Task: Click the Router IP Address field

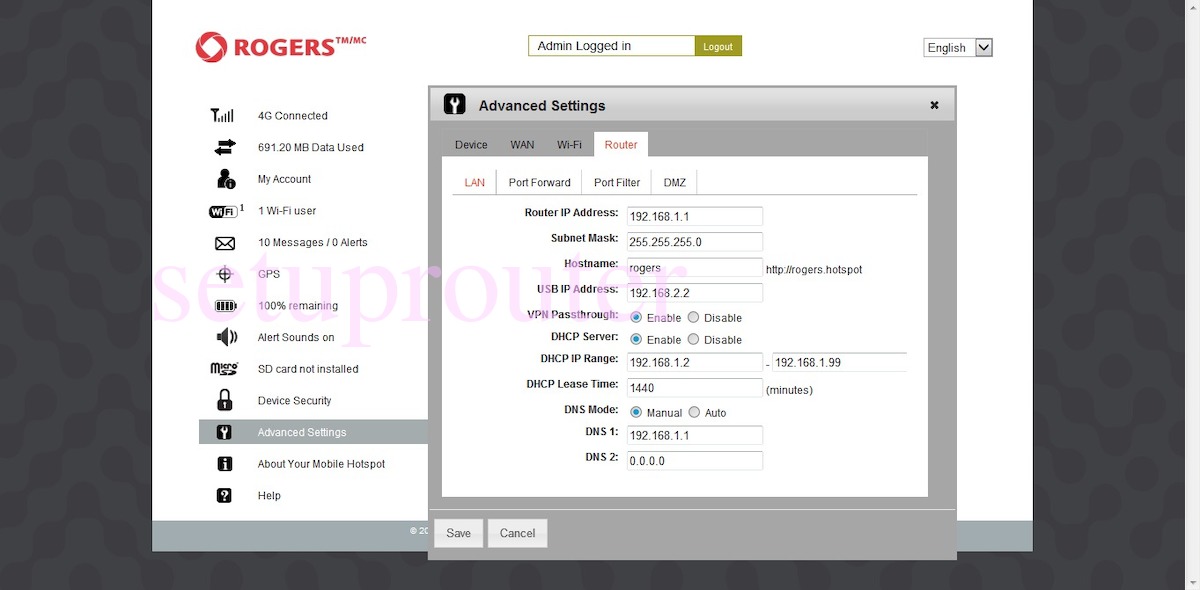Action: click(x=695, y=216)
